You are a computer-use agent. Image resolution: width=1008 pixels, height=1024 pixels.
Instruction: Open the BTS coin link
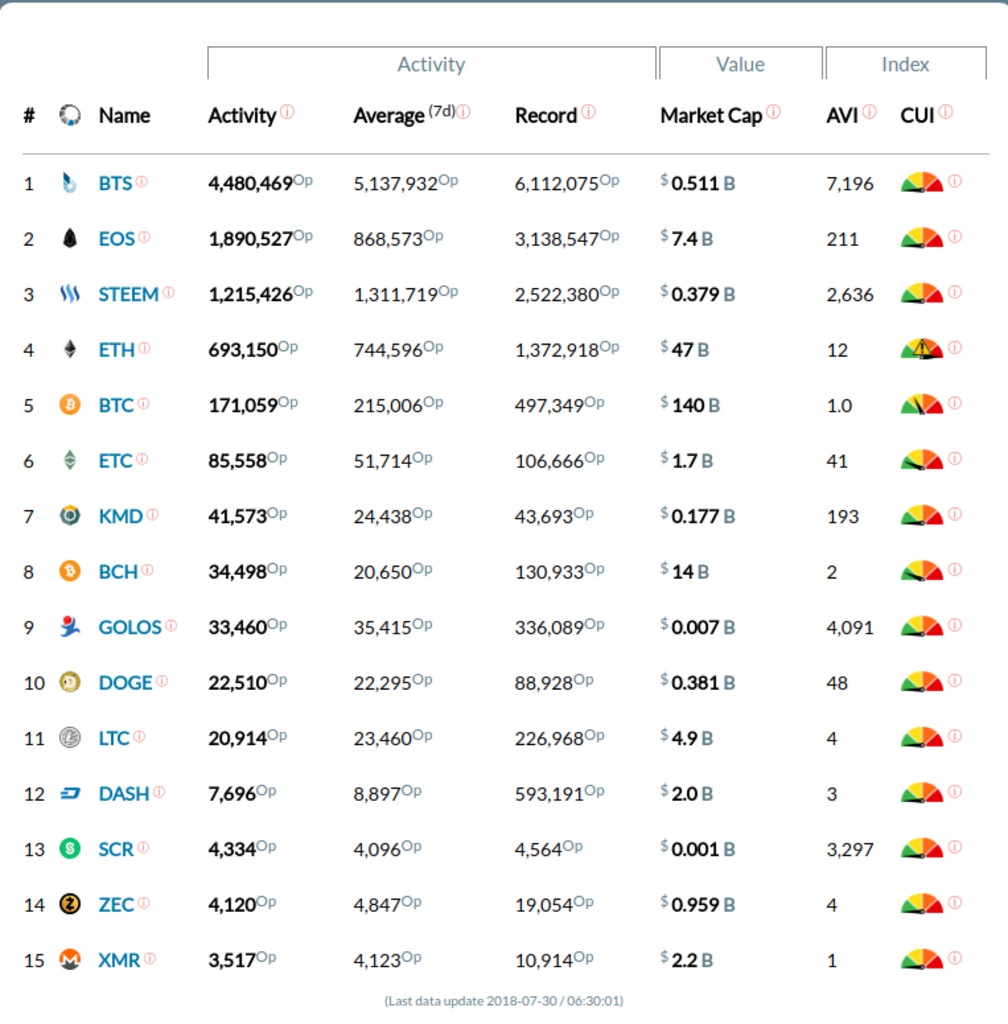pos(116,184)
